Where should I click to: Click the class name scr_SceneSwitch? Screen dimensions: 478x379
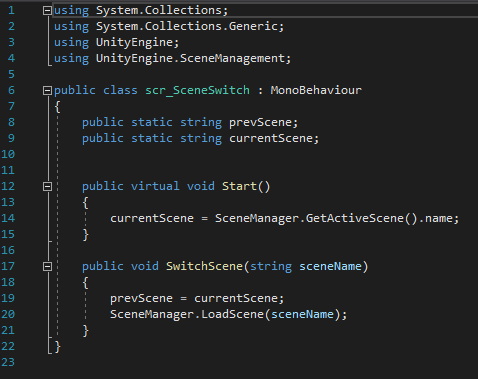click(197, 90)
